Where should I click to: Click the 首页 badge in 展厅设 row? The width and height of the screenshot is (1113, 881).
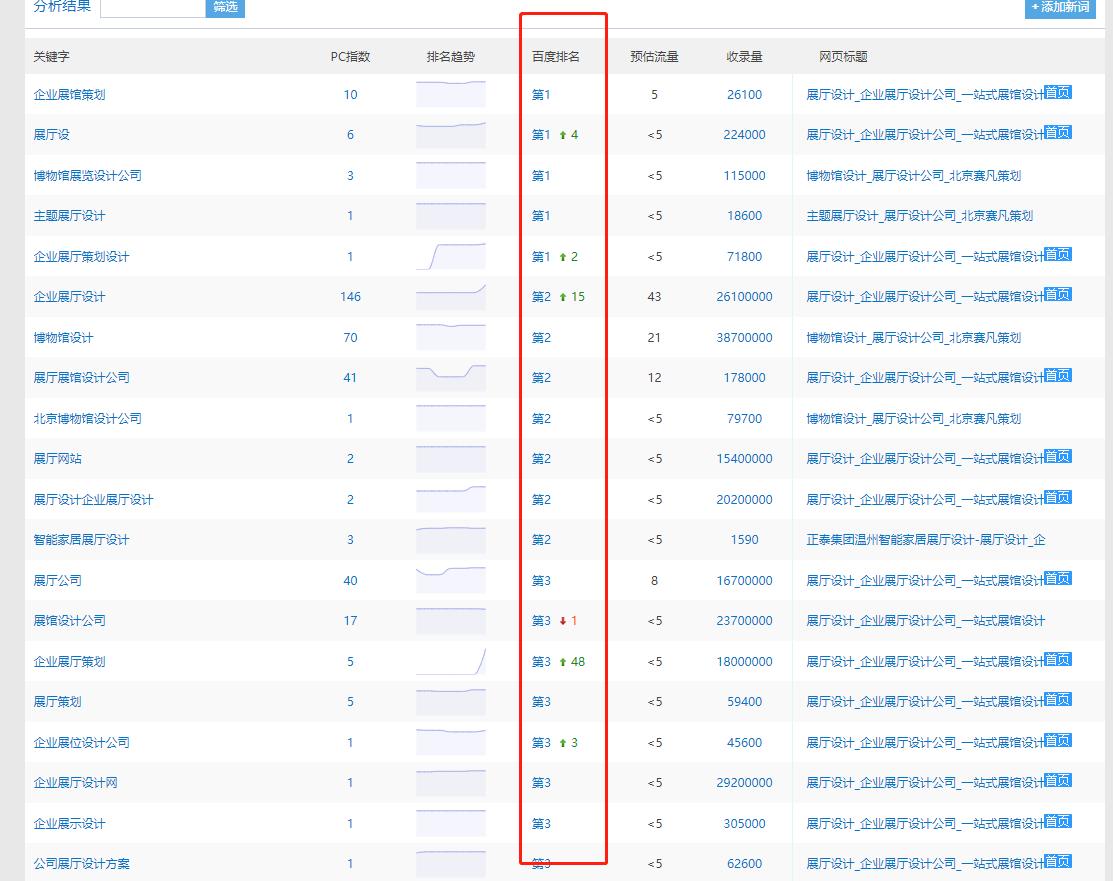(x=1058, y=133)
